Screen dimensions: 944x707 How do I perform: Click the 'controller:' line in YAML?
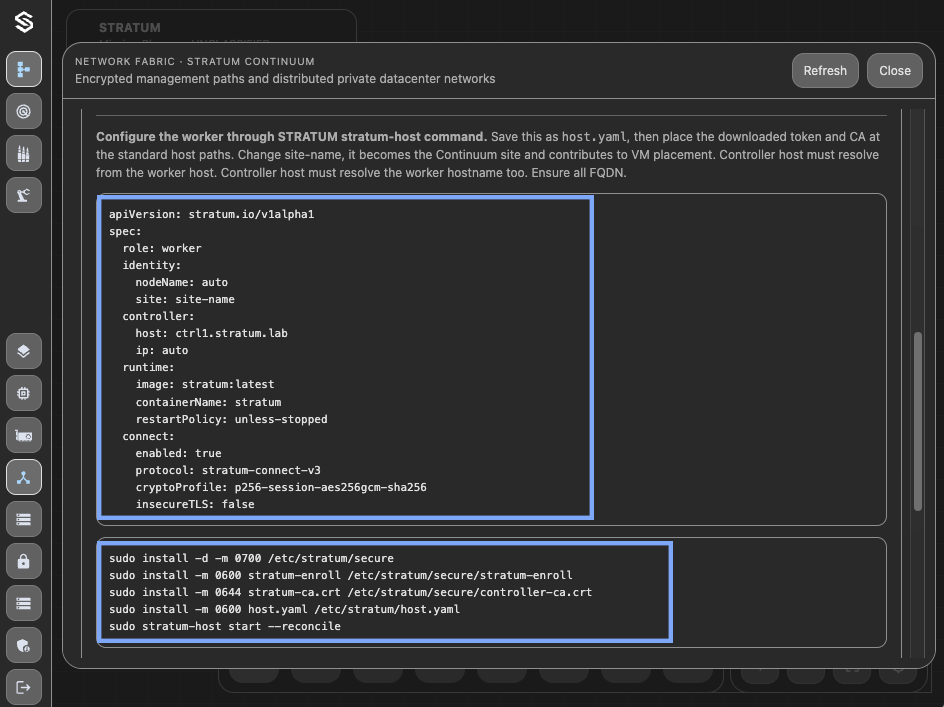[x=158, y=316]
